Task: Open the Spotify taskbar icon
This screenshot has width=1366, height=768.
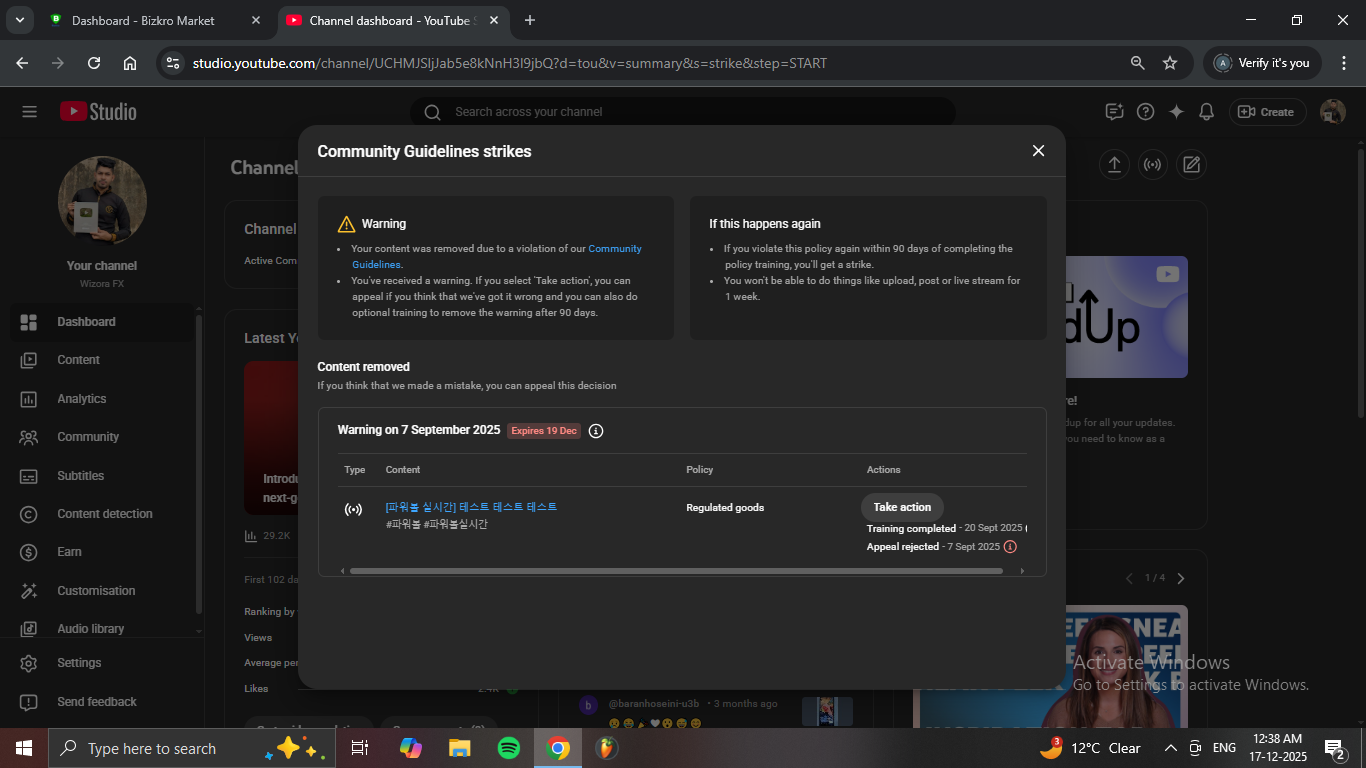Action: (x=508, y=748)
